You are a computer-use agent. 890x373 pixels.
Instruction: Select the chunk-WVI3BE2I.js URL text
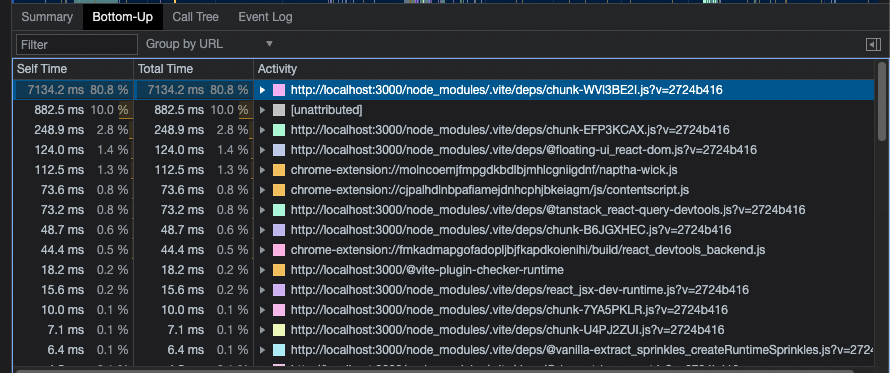(506, 90)
